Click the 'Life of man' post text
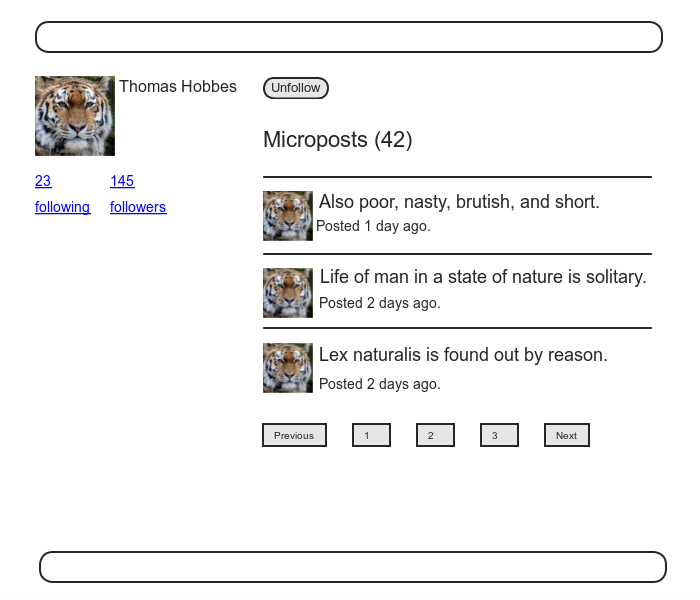This screenshot has height=600, width=700. [x=483, y=277]
